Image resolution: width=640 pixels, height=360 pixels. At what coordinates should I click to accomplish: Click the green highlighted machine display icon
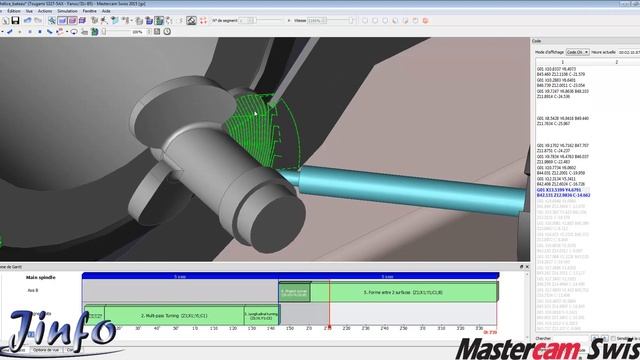pos(159,20)
